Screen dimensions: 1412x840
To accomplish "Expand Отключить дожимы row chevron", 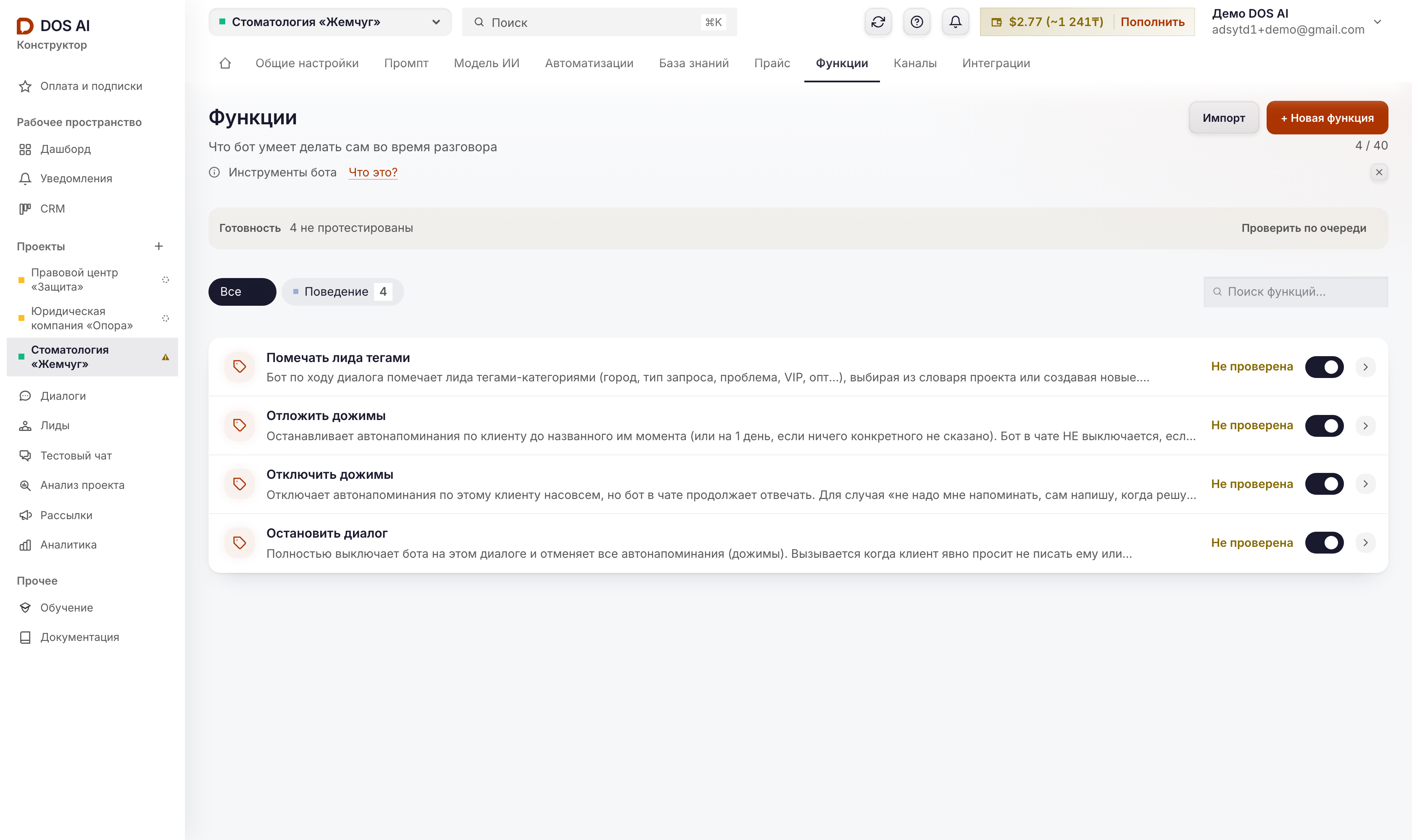I will coord(1365,484).
